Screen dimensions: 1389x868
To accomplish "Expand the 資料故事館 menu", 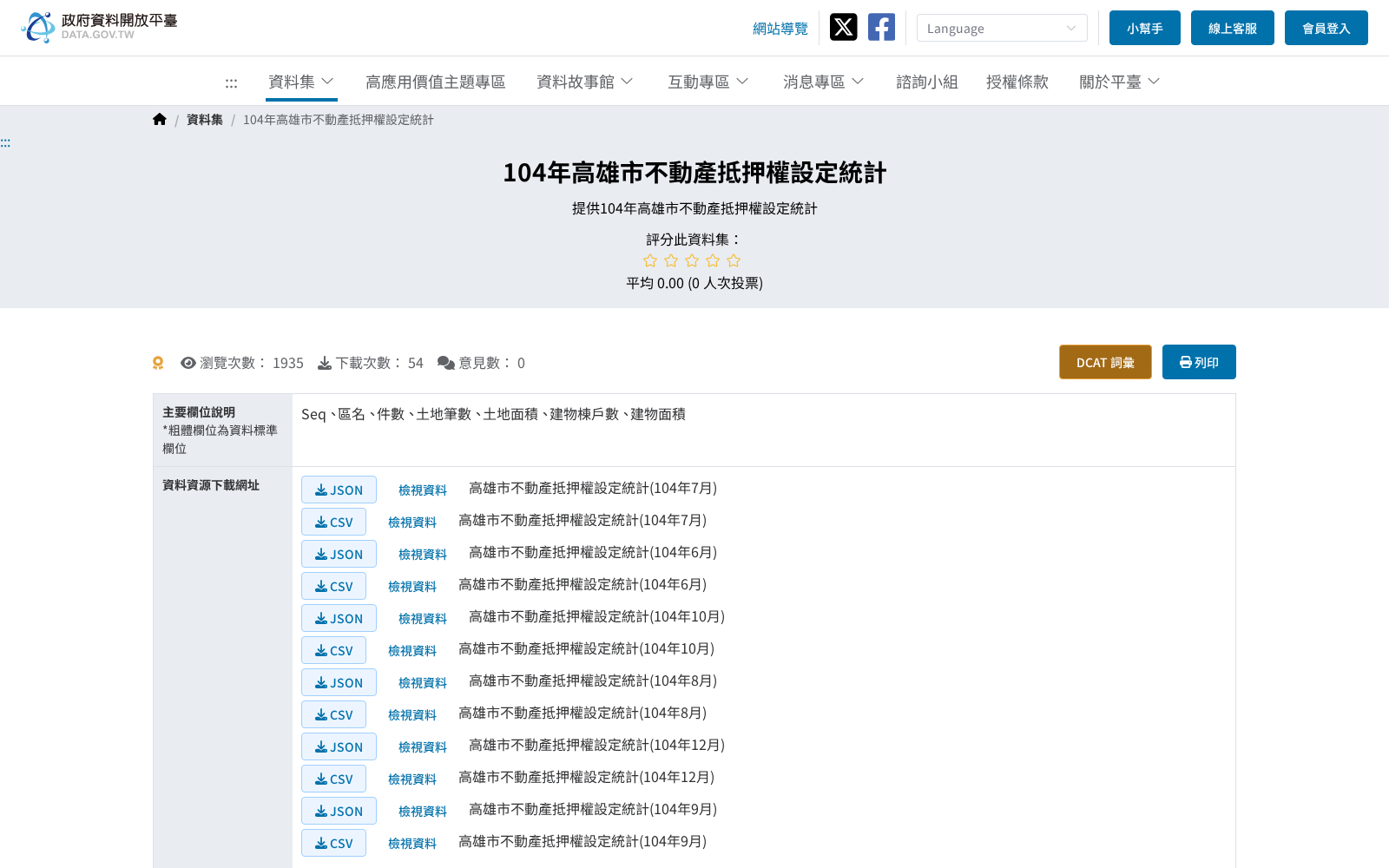I will tap(584, 82).
